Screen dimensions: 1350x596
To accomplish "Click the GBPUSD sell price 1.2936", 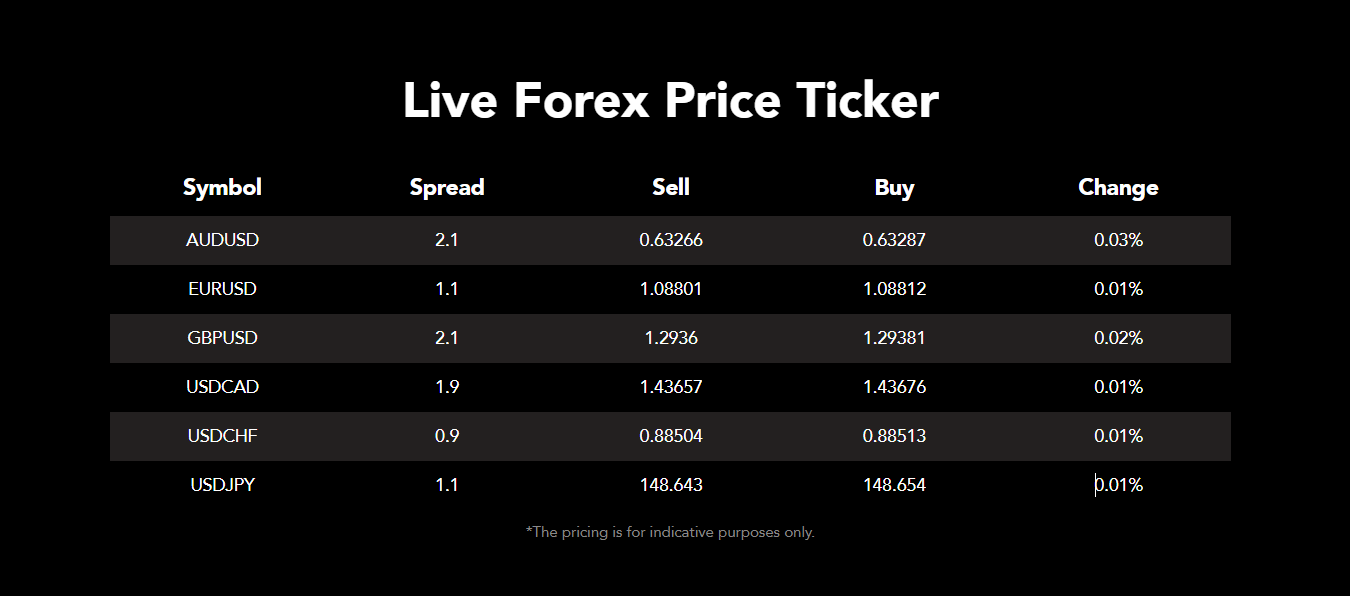I will (x=671, y=338).
